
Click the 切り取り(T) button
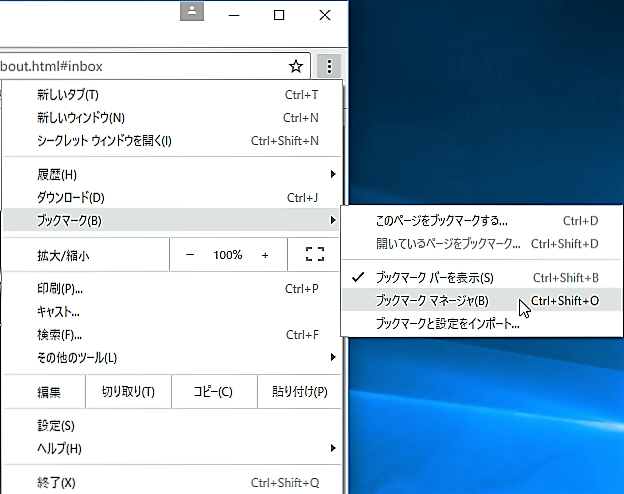(x=129, y=392)
